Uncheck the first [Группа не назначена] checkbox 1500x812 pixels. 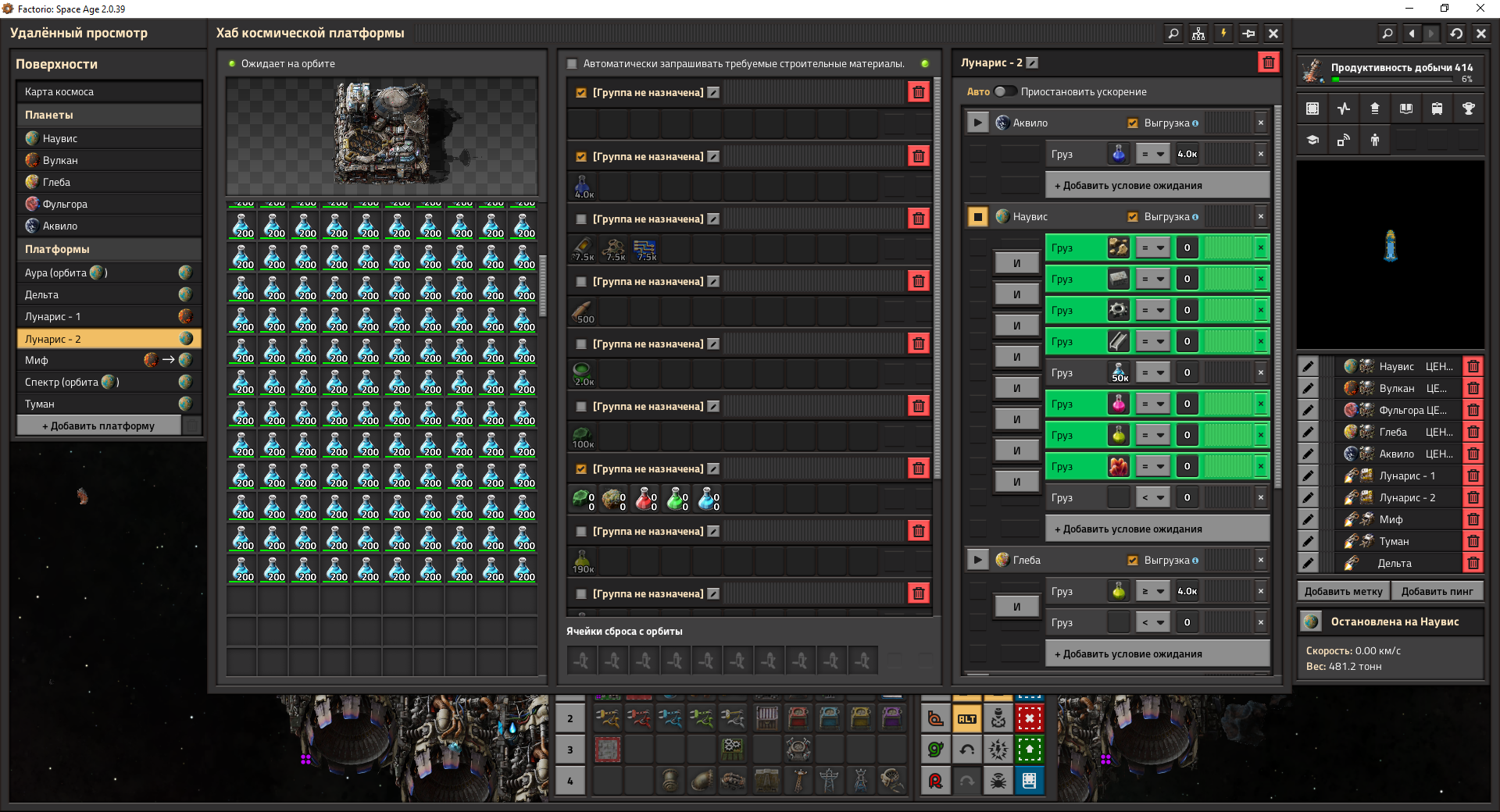pyautogui.click(x=581, y=92)
